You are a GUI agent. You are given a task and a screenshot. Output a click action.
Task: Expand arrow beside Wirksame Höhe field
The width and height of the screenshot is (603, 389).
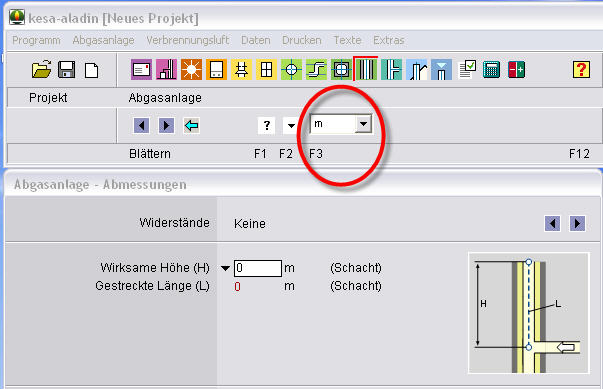point(225,268)
